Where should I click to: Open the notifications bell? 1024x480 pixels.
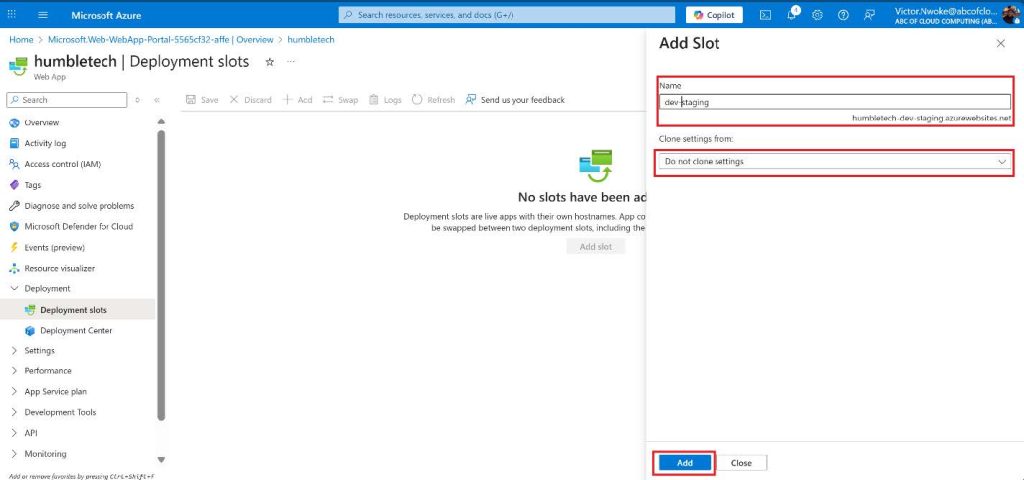[x=792, y=14]
